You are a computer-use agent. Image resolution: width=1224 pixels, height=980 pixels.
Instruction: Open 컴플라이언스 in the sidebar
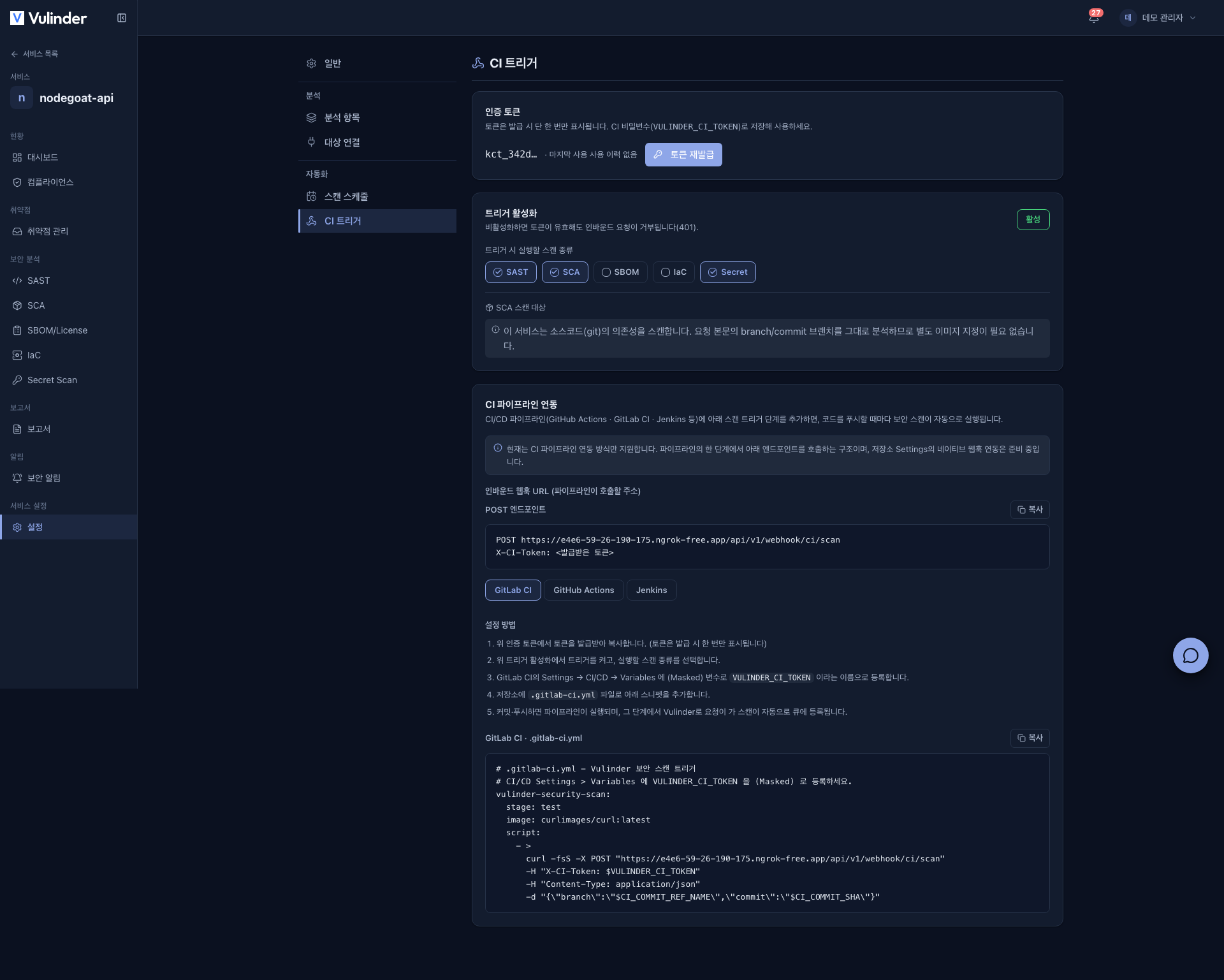[x=69, y=182]
